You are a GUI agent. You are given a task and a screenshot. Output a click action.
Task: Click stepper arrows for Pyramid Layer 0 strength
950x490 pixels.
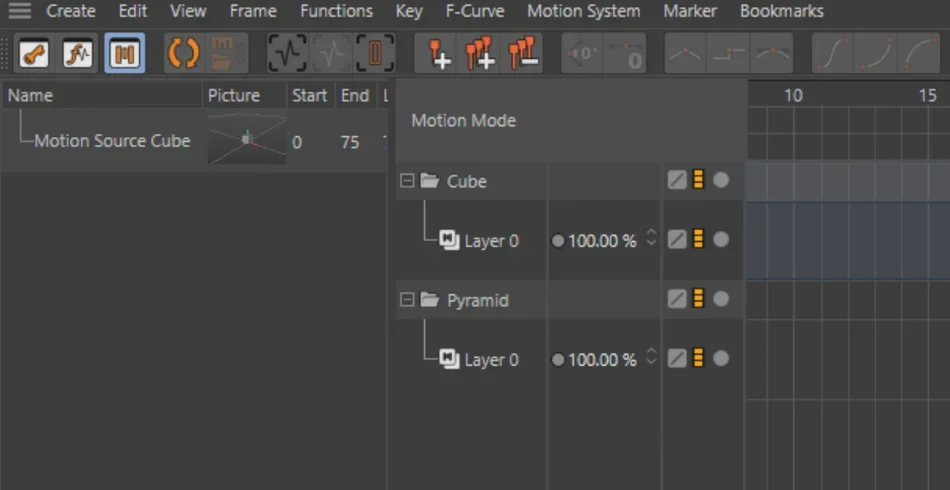pos(651,356)
